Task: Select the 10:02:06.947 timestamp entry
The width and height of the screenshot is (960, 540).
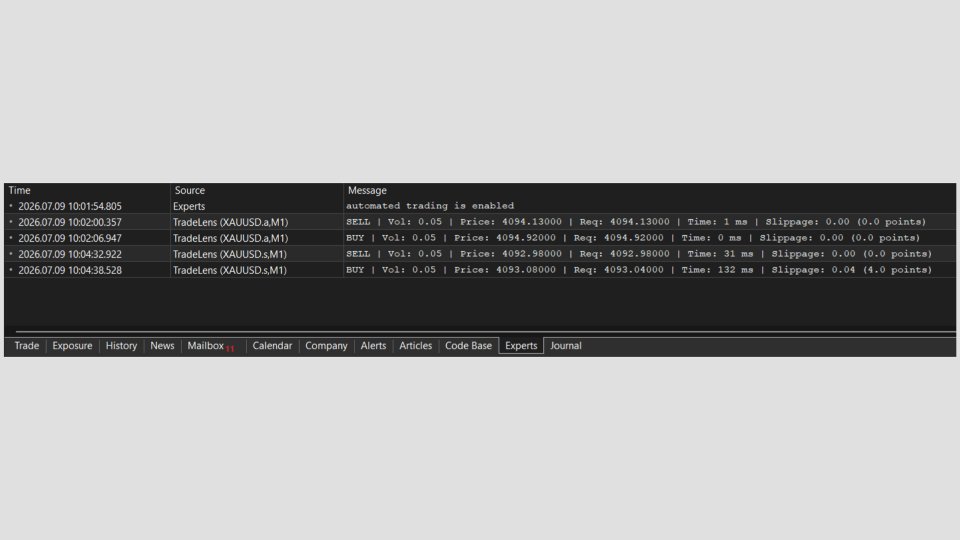Action: coord(70,238)
